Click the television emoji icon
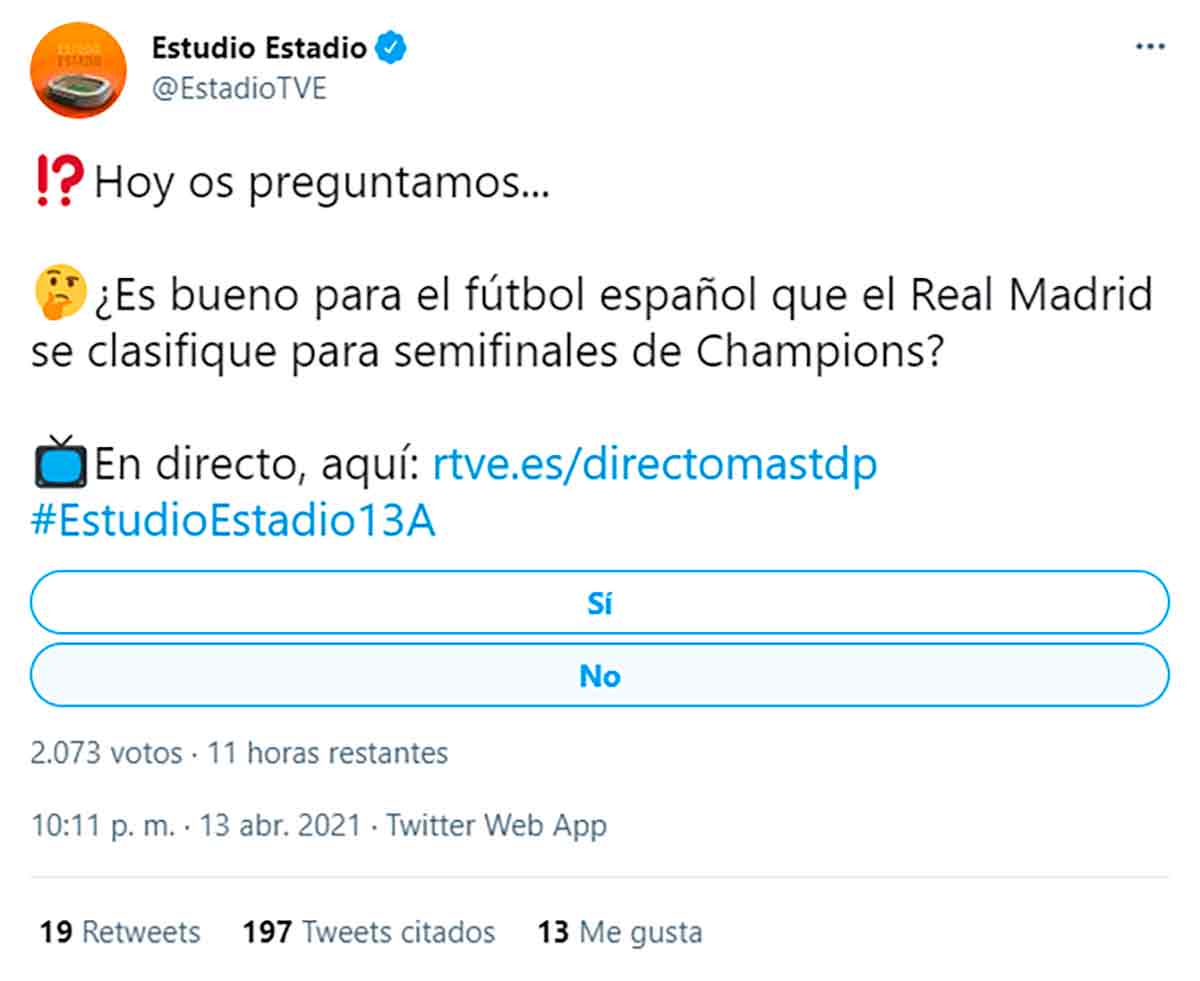Viewport: 1200px width, 981px height. (x=59, y=464)
